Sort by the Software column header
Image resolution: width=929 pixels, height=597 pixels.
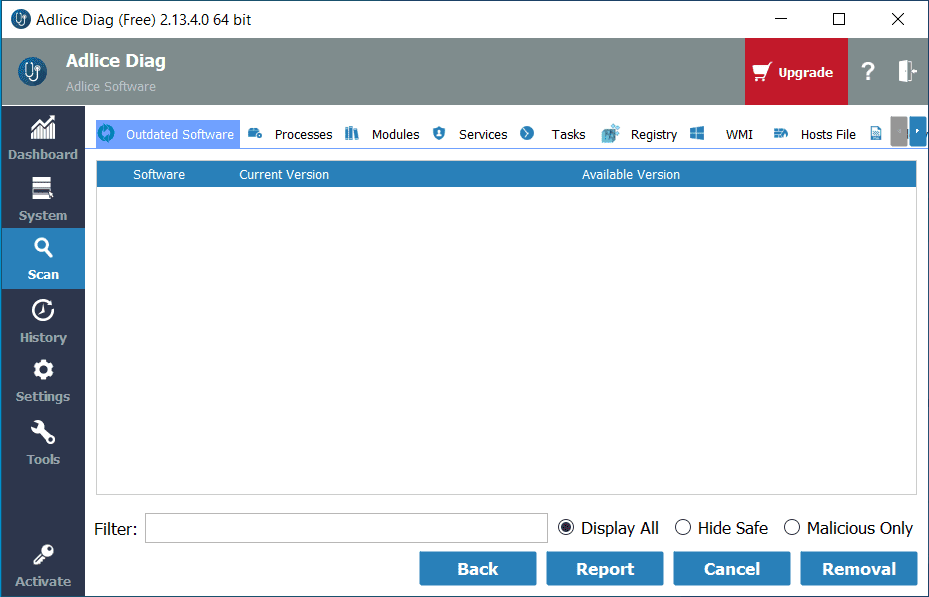[159, 175]
